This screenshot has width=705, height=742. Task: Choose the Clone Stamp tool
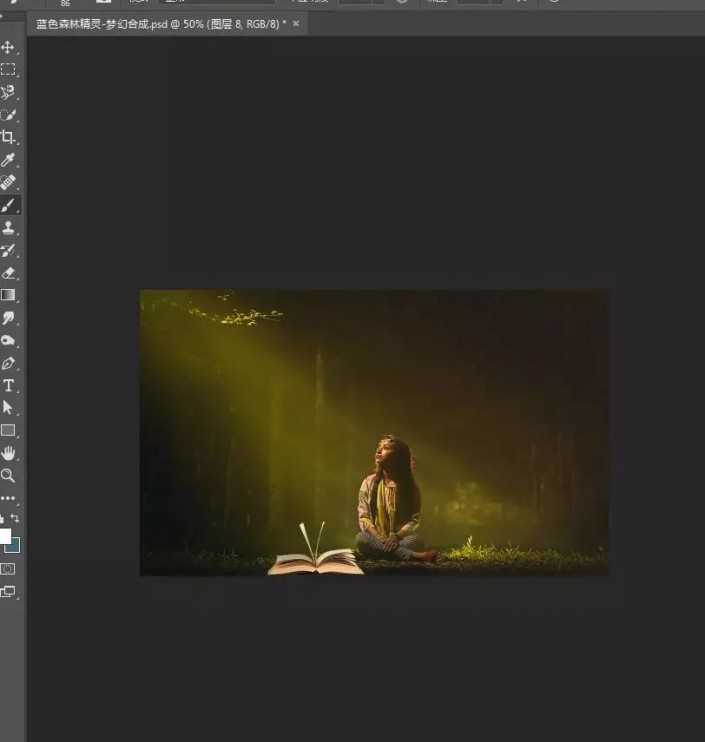pyautogui.click(x=8, y=228)
